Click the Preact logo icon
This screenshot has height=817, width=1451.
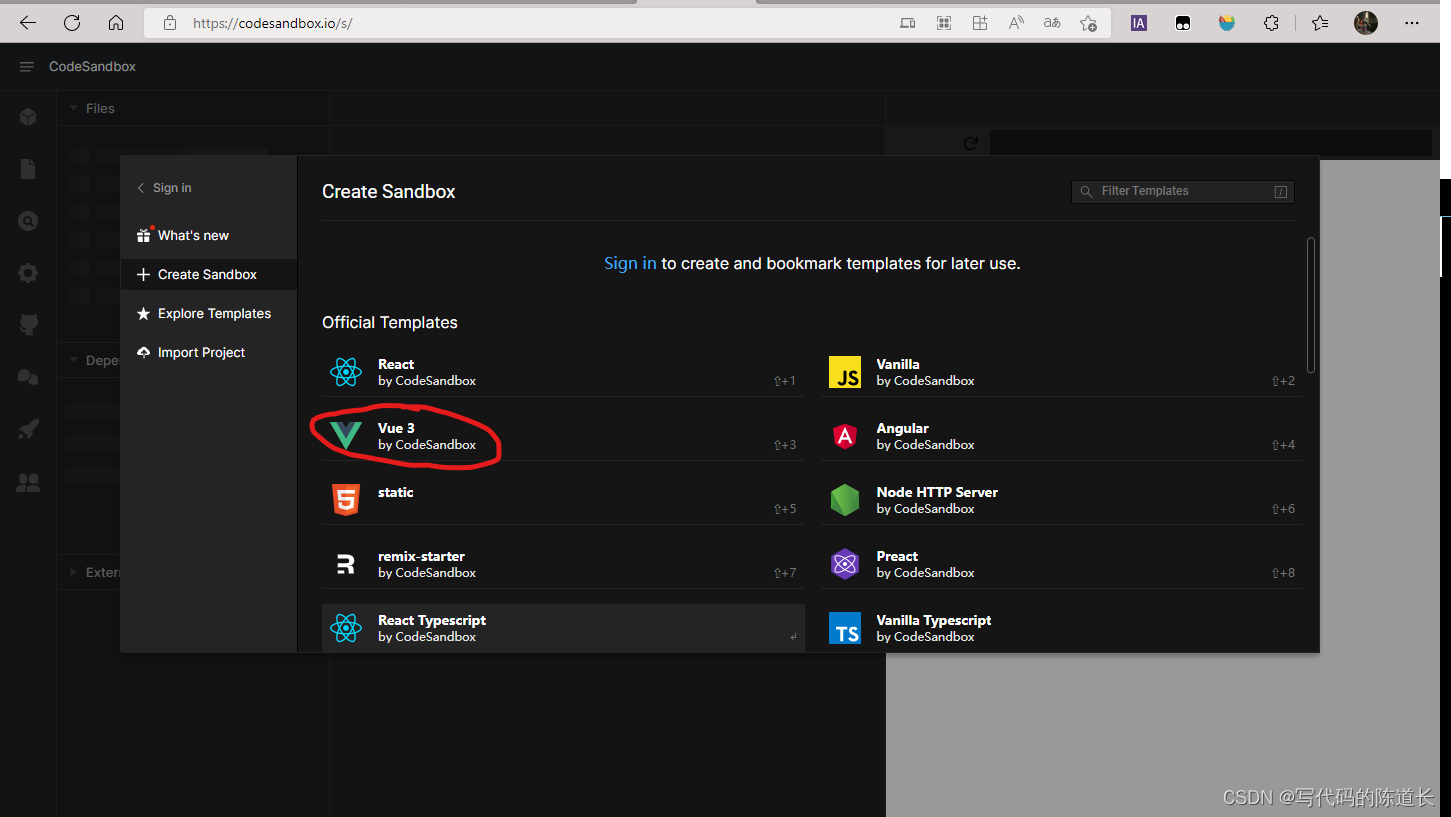coord(845,564)
